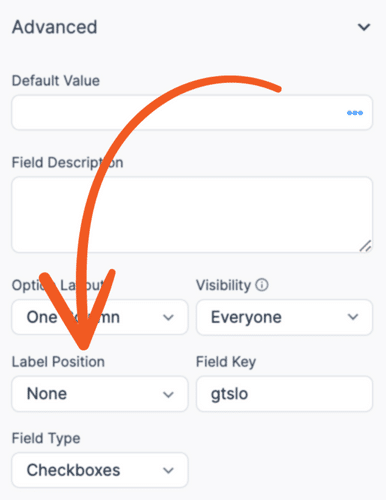Focus the Default Value input field

point(192,113)
